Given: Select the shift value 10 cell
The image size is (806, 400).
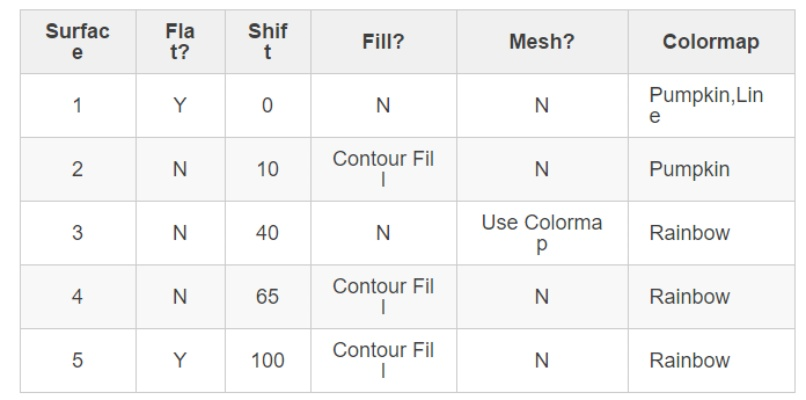Looking at the screenshot, I should click(x=268, y=169).
